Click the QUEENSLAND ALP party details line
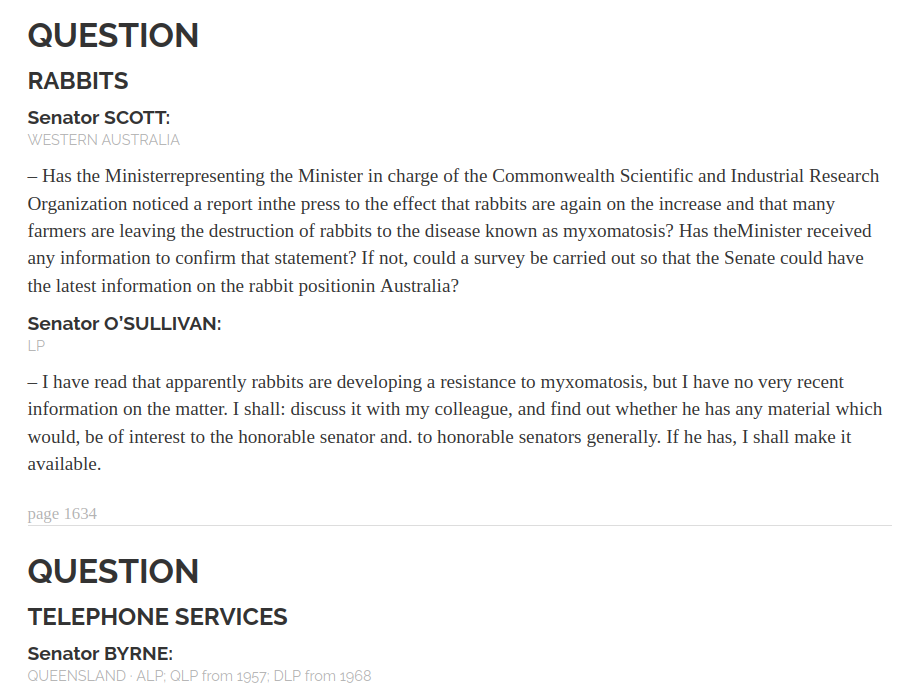The image size is (919, 689). click(199, 676)
